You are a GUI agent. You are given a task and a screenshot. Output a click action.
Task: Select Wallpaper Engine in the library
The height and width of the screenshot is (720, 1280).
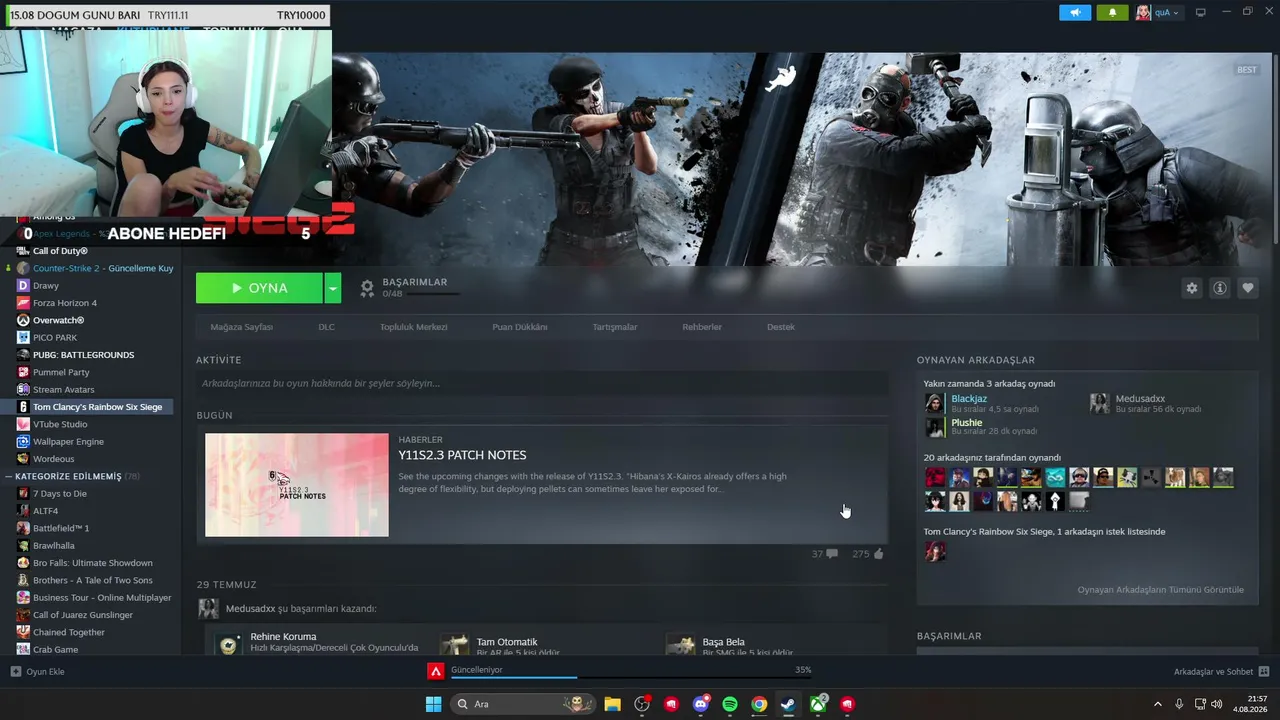[x=68, y=442]
